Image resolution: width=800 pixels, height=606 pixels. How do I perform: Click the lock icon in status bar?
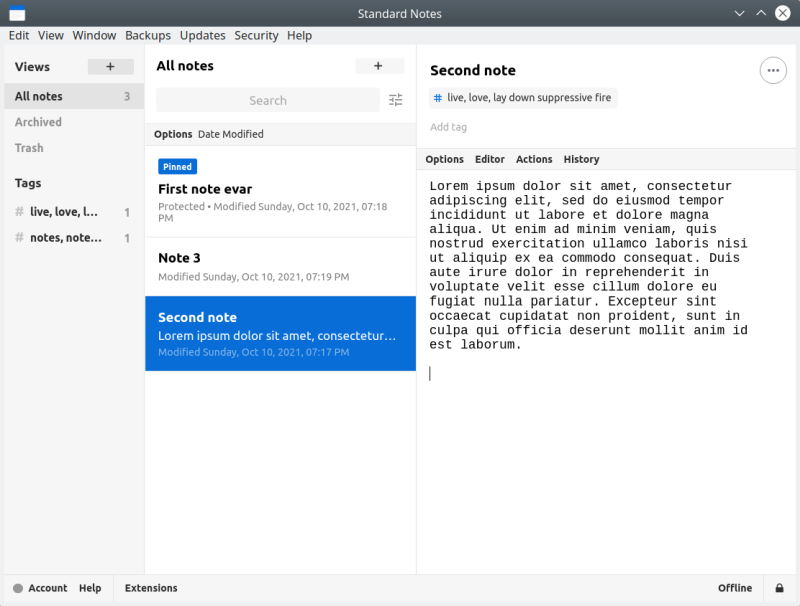[779, 588]
